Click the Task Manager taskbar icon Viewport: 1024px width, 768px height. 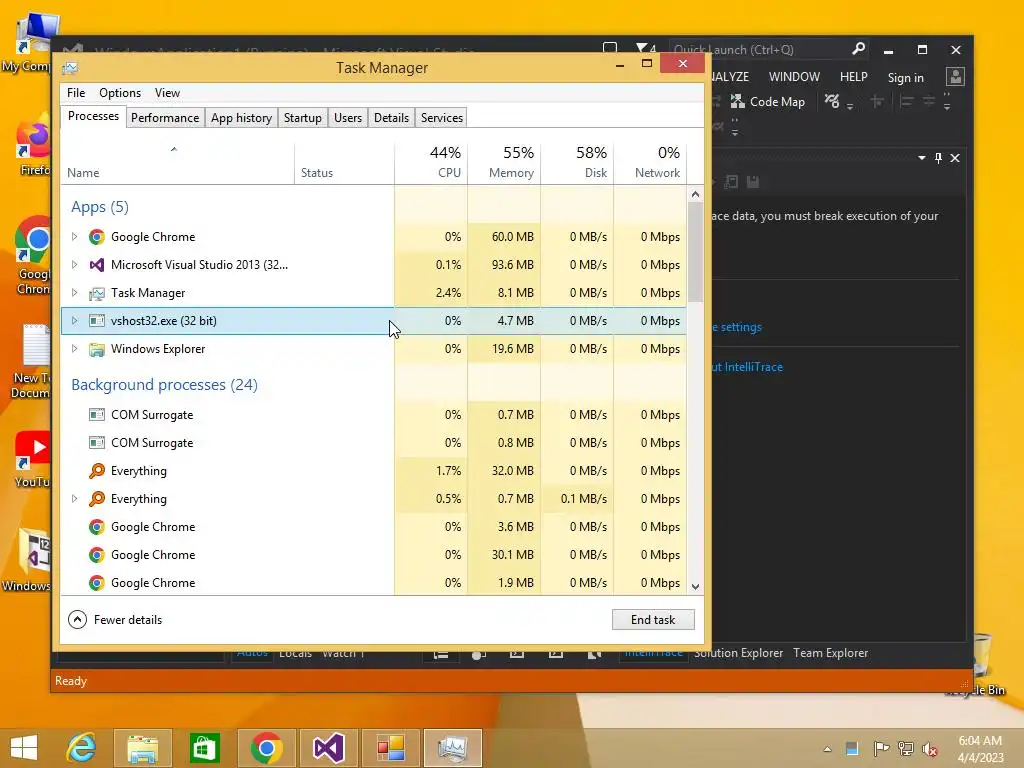pyautogui.click(x=452, y=748)
